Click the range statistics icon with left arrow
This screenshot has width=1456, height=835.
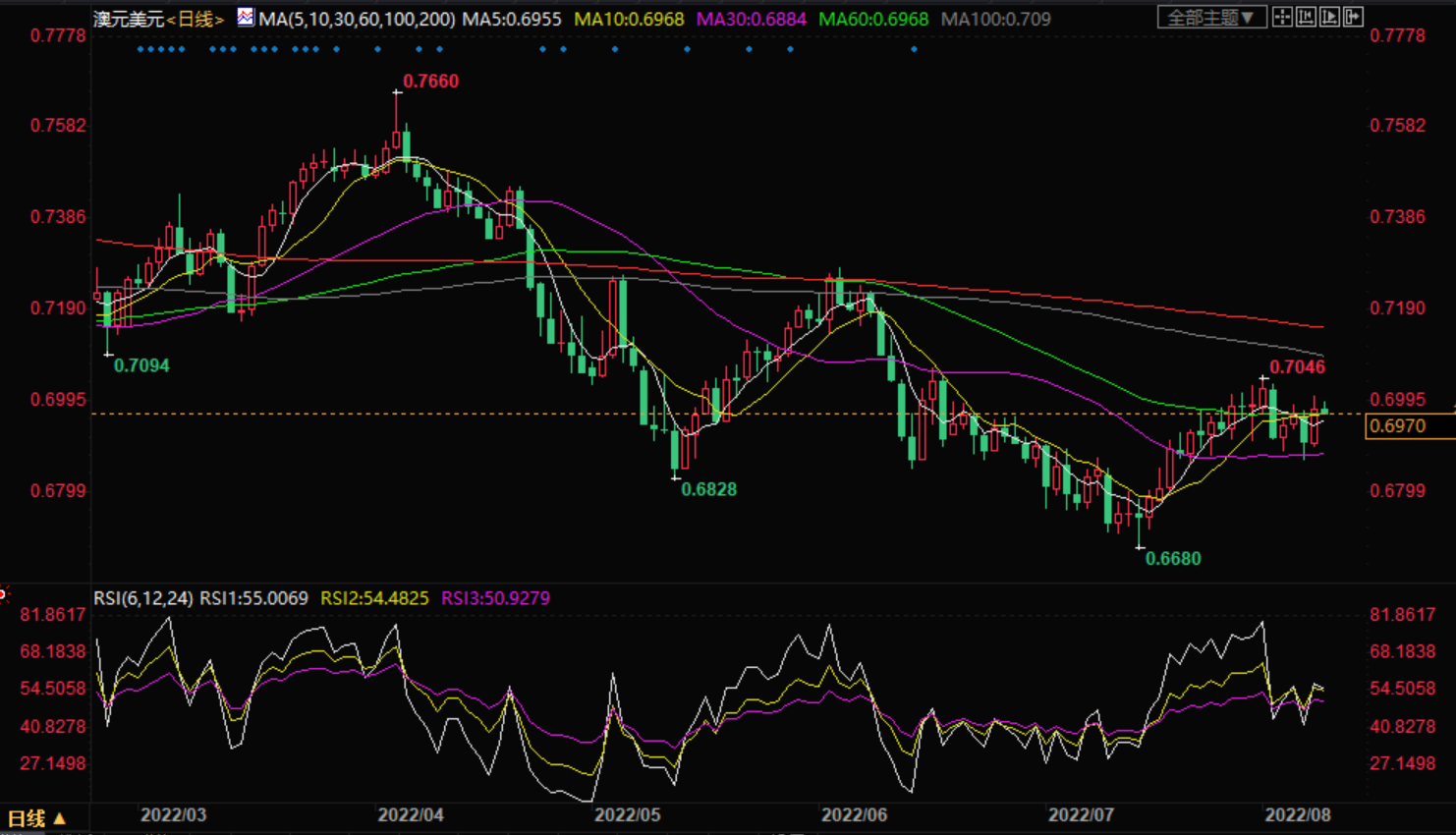point(1306,18)
